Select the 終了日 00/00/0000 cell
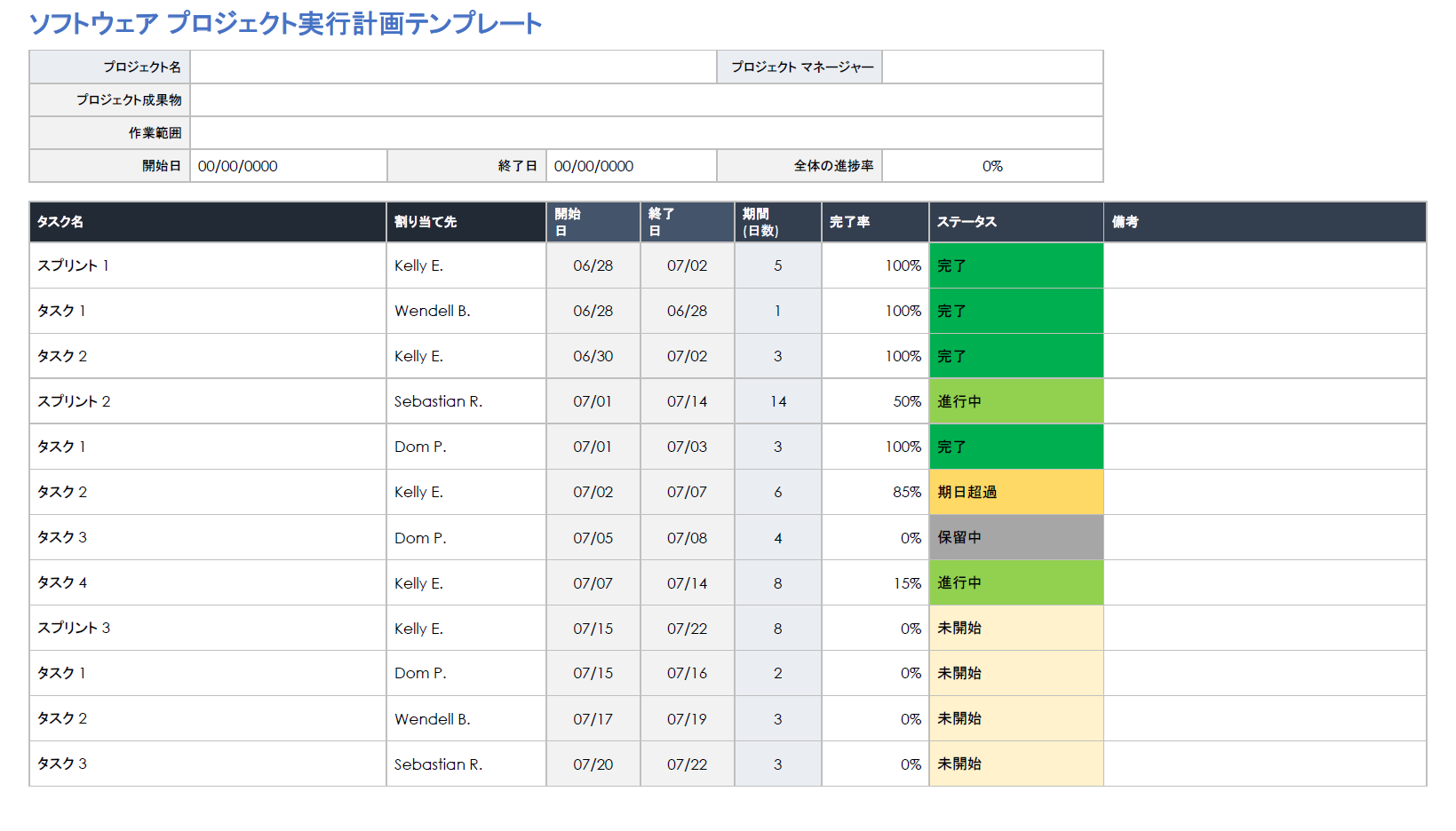The width and height of the screenshot is (1456, 831). click(632, 166)
